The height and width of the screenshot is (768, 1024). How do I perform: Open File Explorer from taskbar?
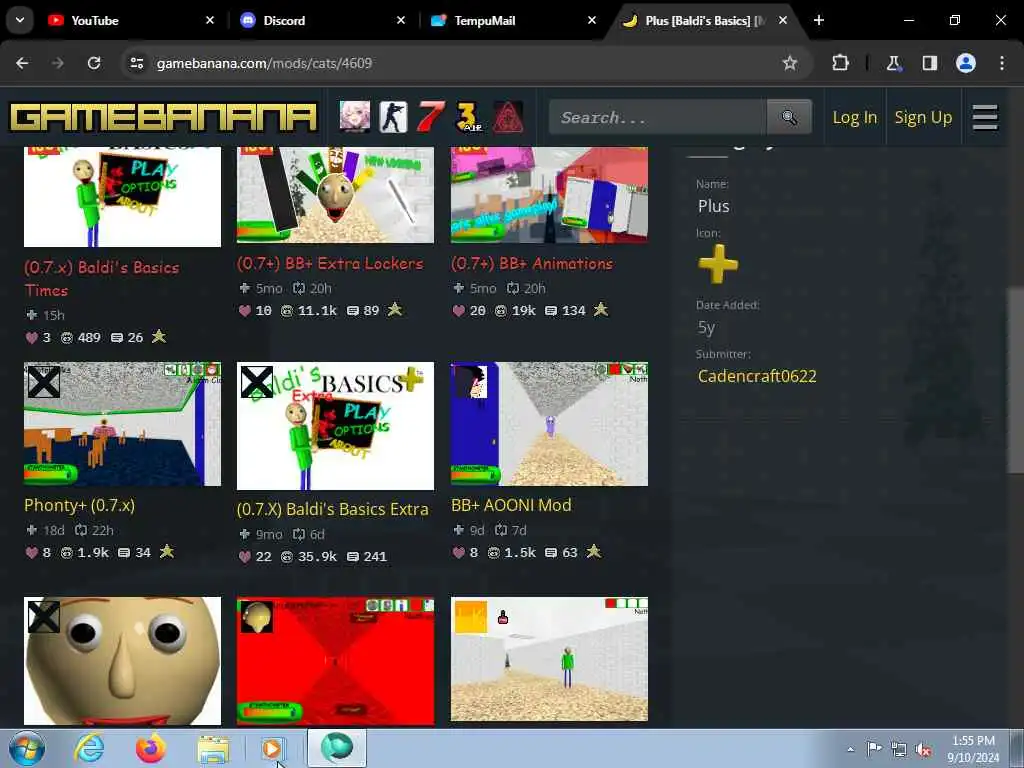tap(213, 748)
